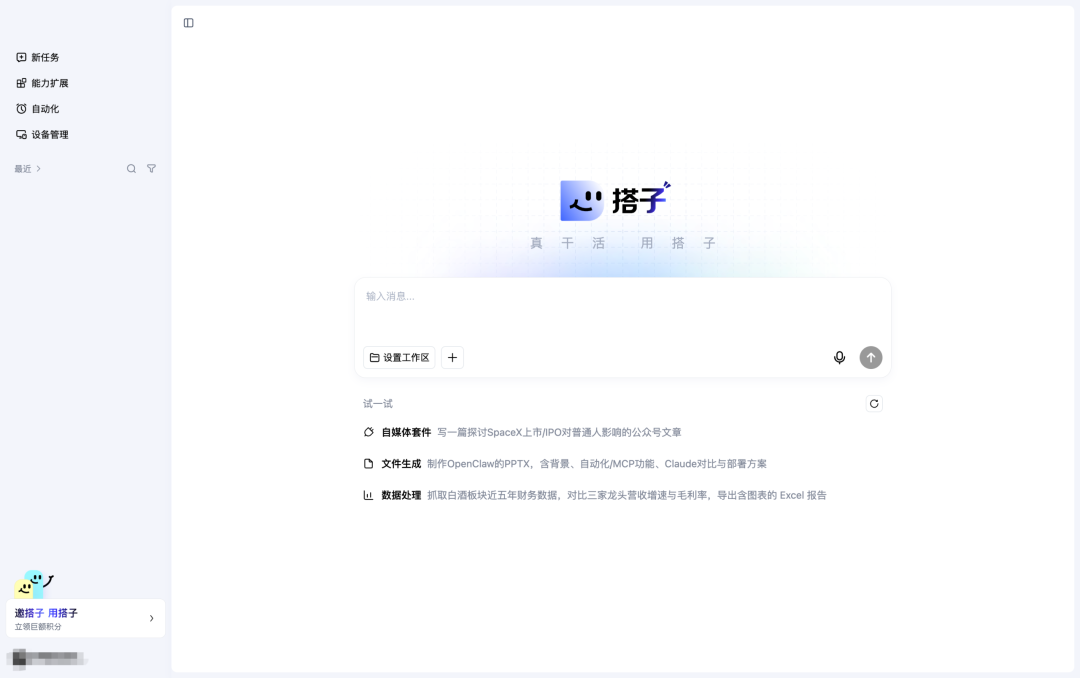Click the 最近 label text
The width and height of the screenshot is (1080, 678).
coord(23,169)
